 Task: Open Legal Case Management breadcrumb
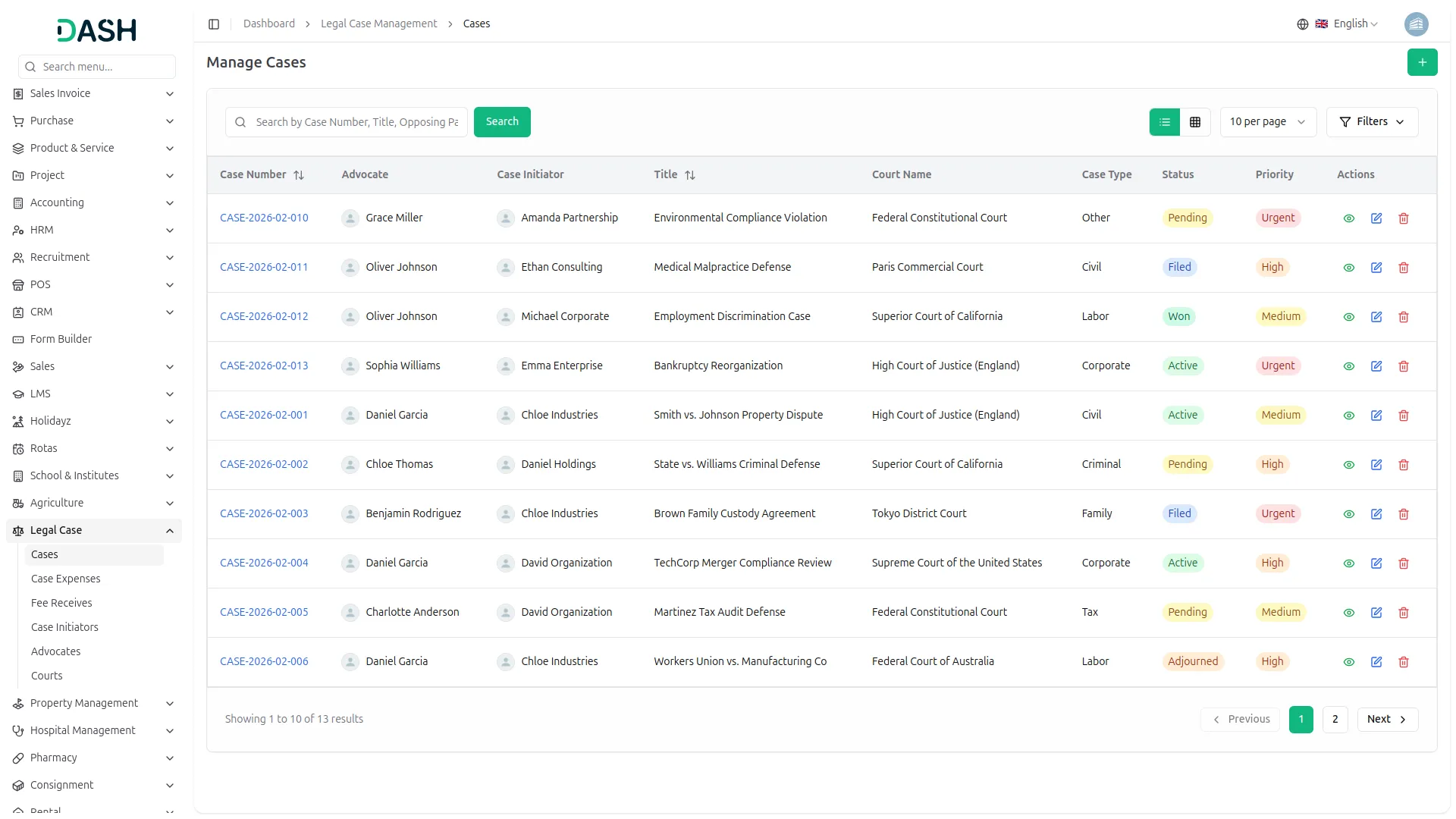(x=378, y=24)
